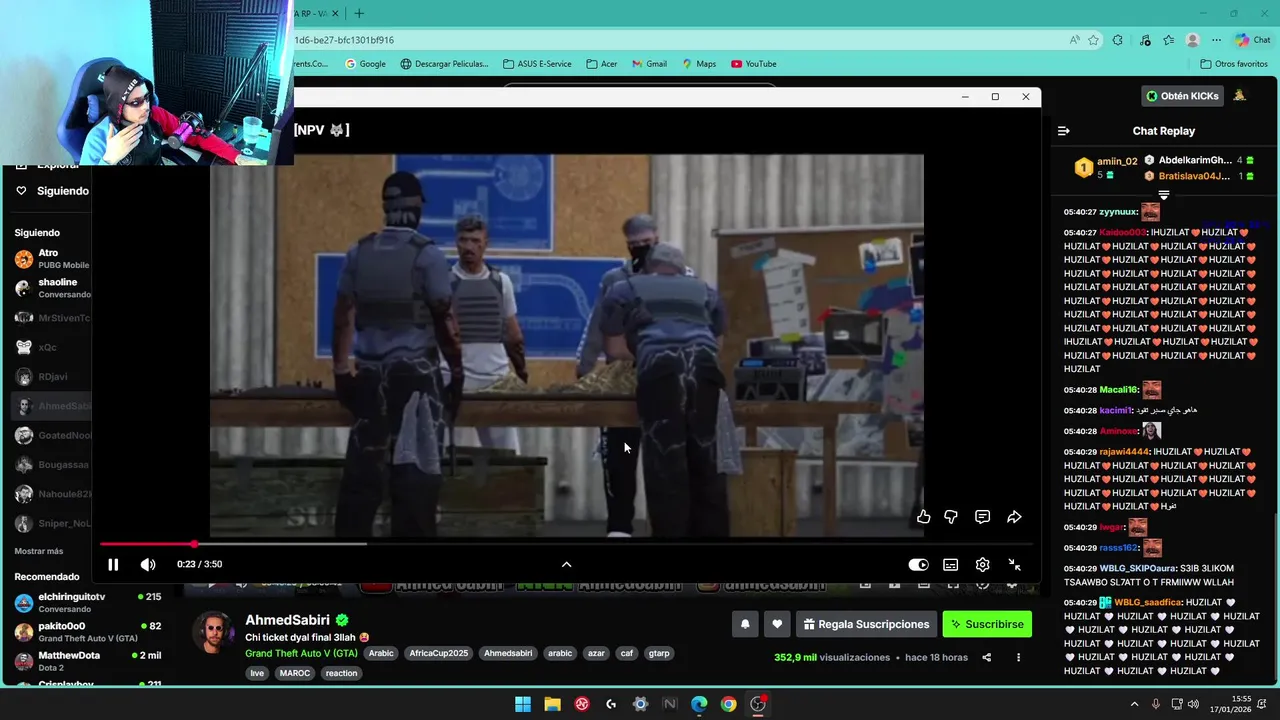Open the Gmail bookmark
The image size is (1280, 720).
pyautogui.click(x=649, y=64)
